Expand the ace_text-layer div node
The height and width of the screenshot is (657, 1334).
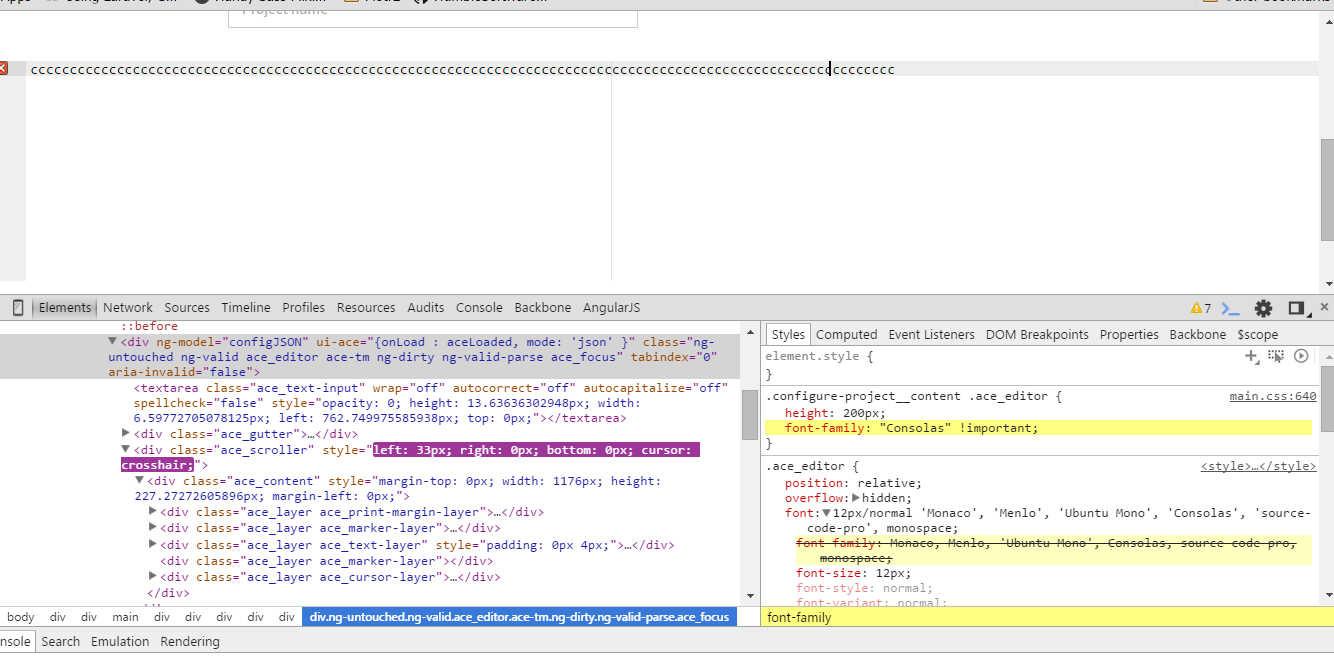point(153,544)
